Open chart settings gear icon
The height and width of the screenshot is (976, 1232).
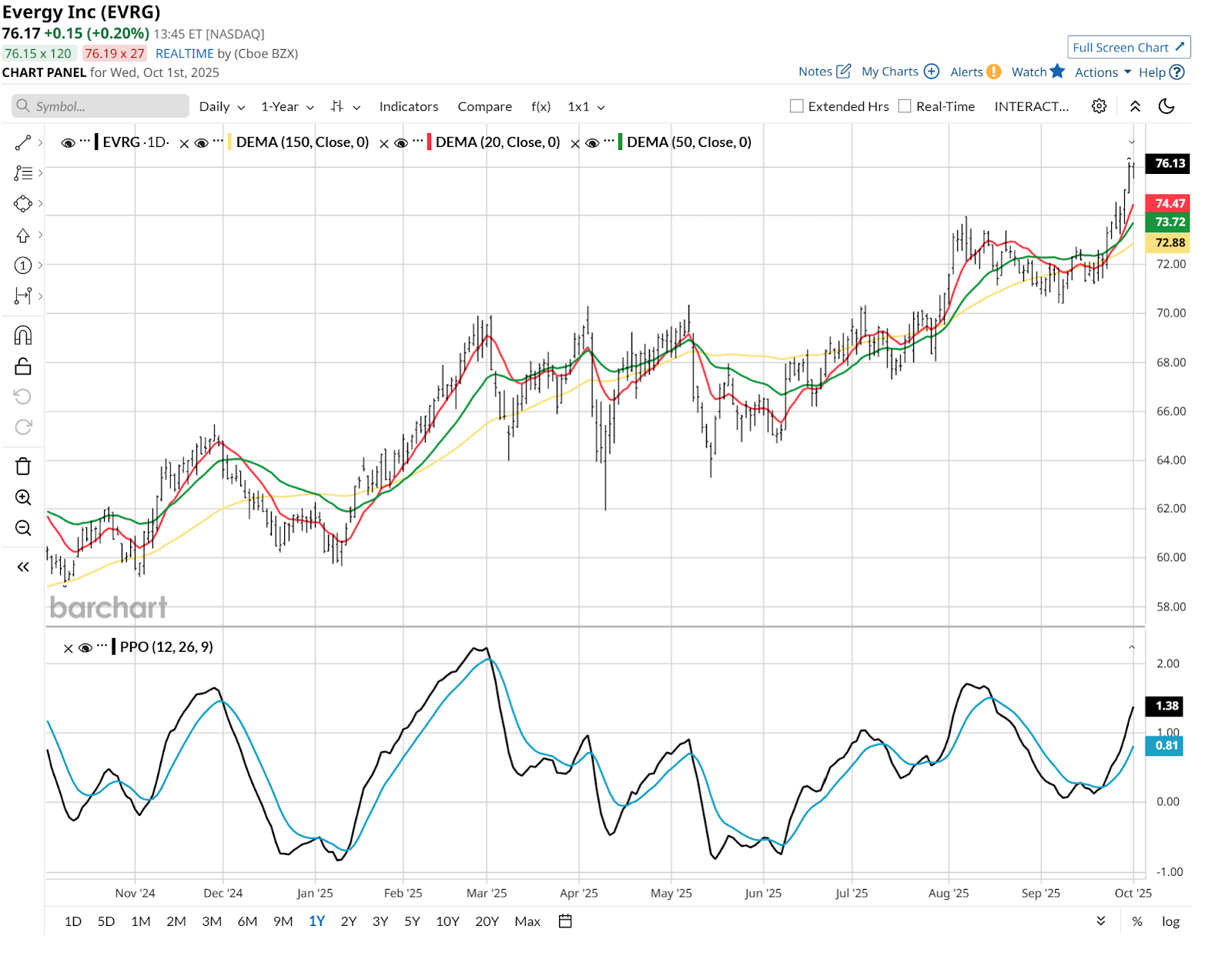(1099, 106)
